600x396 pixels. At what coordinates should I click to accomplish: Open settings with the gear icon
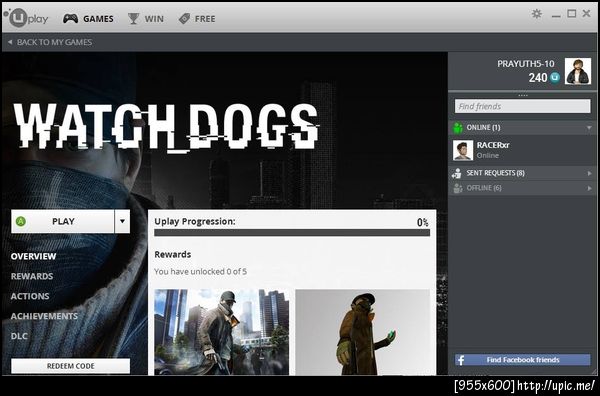pos(537,14)
